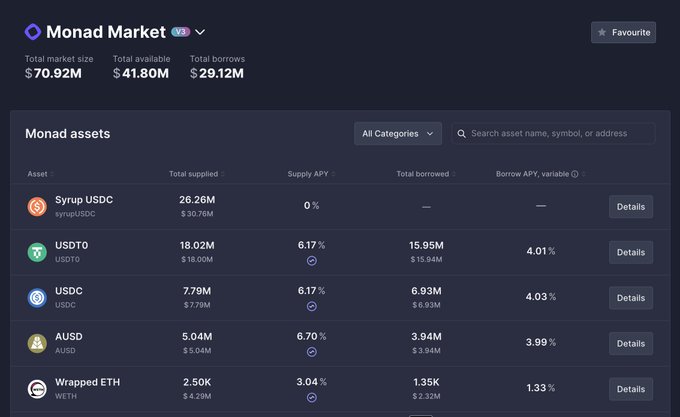Click the 3.99% borrow APY value
680x417 pixels.
[x=541, y=342]
